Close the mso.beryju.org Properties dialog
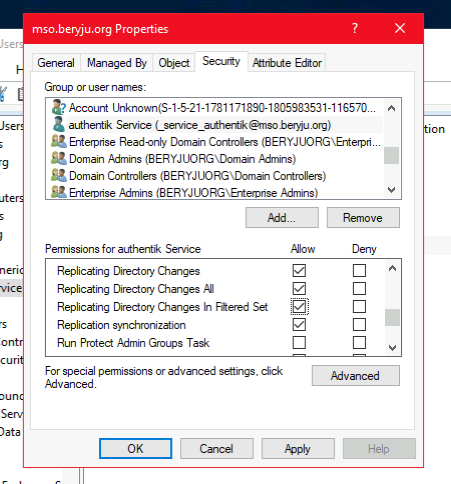This screenshot has height=484, width=451. (400, 28)
